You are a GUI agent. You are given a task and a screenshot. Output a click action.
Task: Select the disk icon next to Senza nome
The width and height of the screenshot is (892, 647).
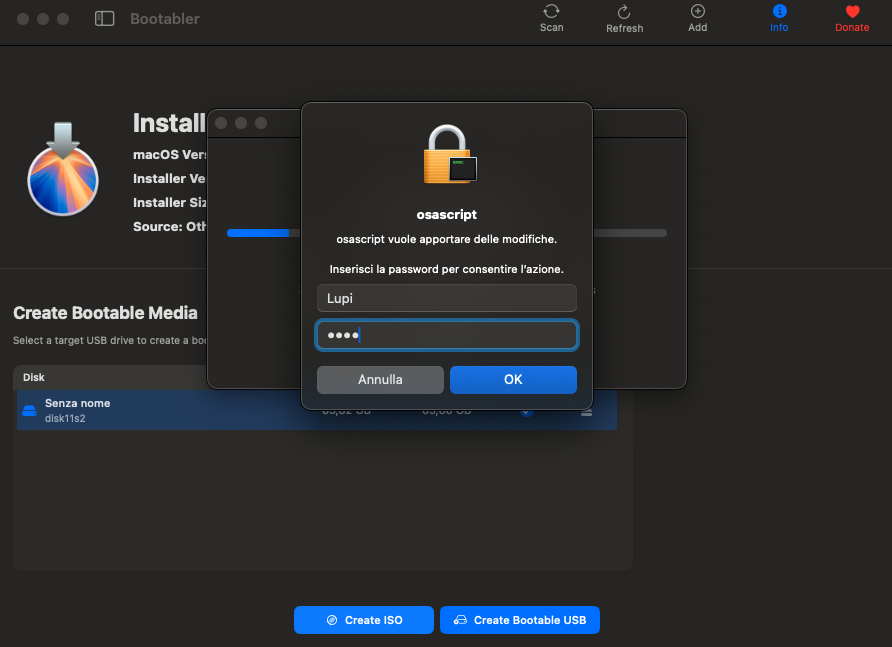[x=29, y=410]
